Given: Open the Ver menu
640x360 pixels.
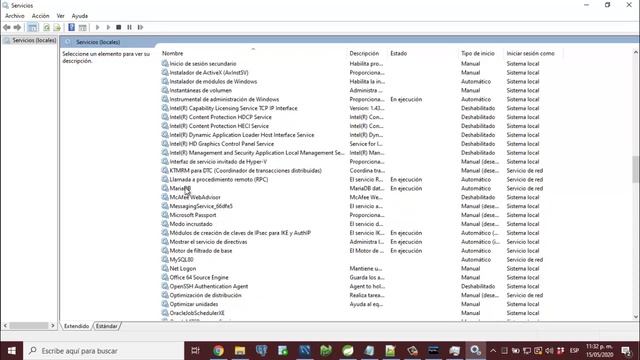Looking at the screenshot, I should click(60, 16).
